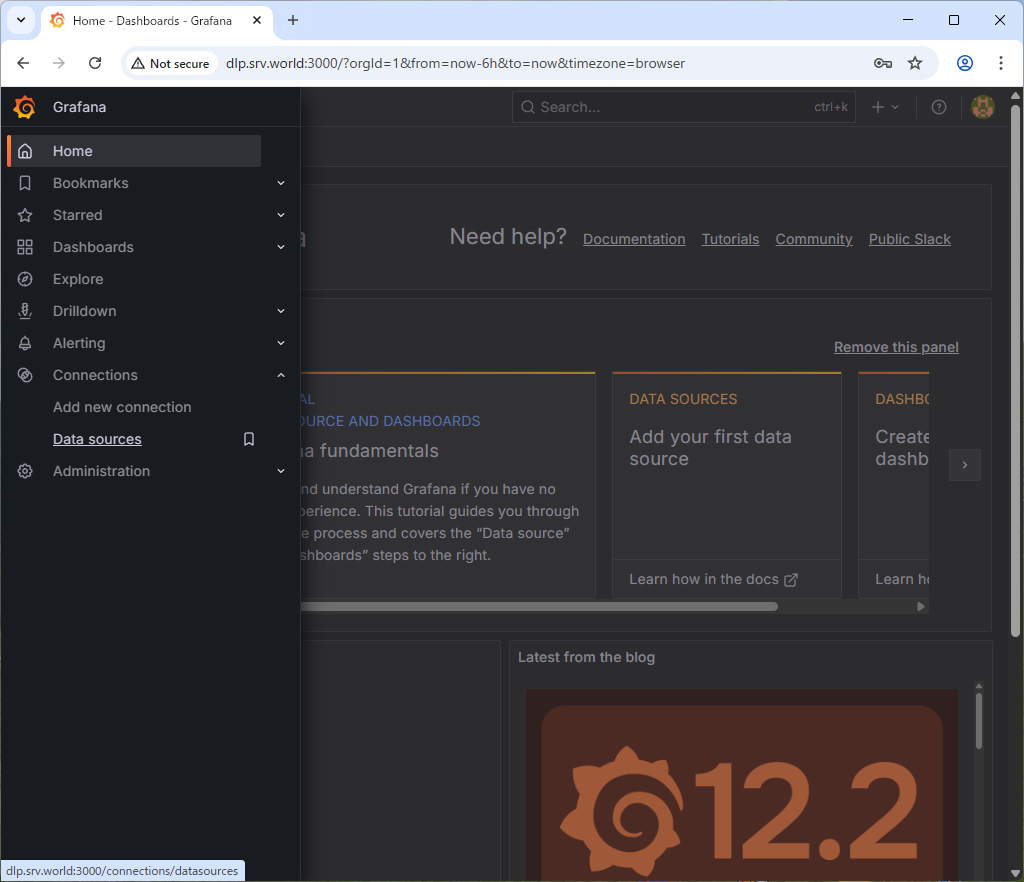The image size is (1024, 882).
Task: Open the user profile avatar
Action: [x=982, y=107]
